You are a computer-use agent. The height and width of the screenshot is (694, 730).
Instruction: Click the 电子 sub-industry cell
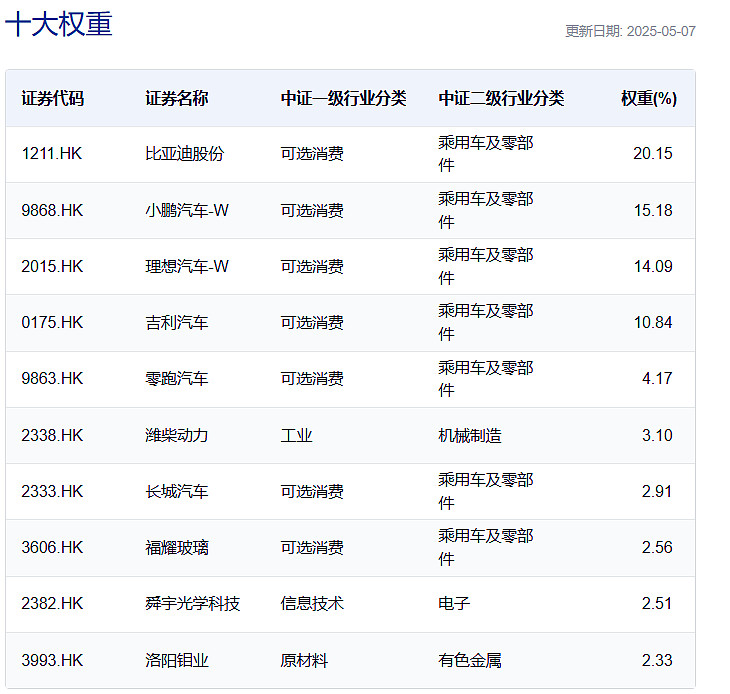454,603
